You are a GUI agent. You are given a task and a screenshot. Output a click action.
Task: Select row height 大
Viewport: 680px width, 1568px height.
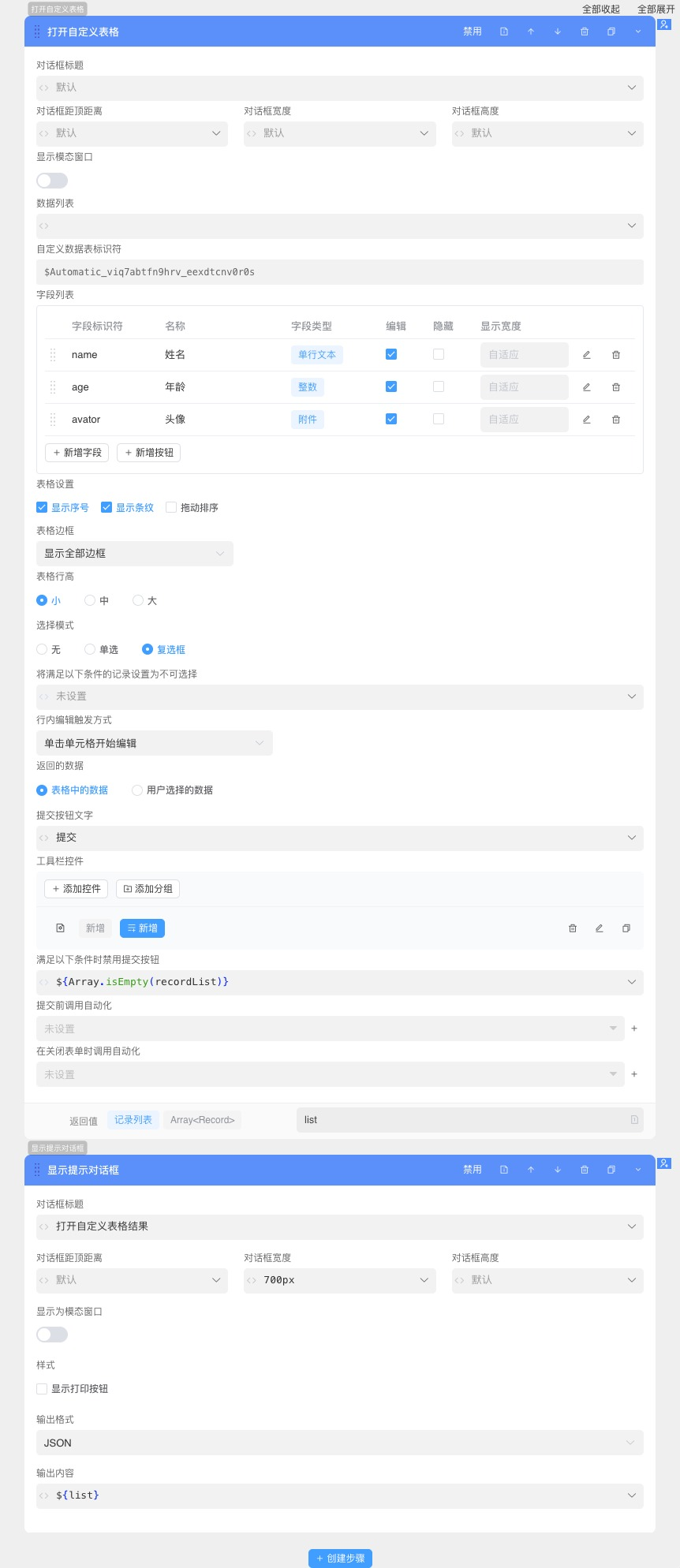(x=138, y=600)
